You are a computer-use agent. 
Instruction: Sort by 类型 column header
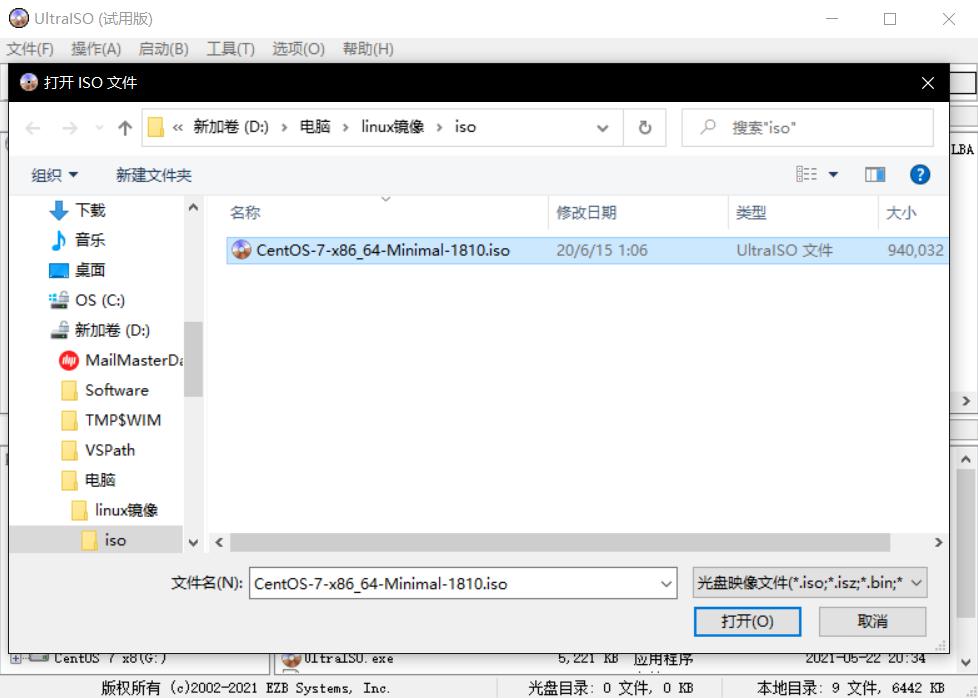click(x=750, y=213)
